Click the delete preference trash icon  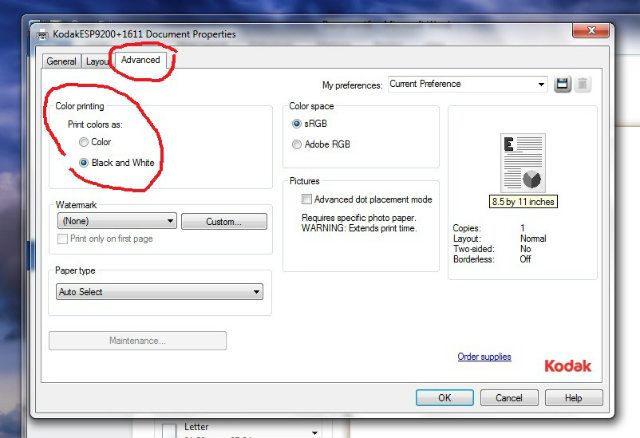click(582, 84)
